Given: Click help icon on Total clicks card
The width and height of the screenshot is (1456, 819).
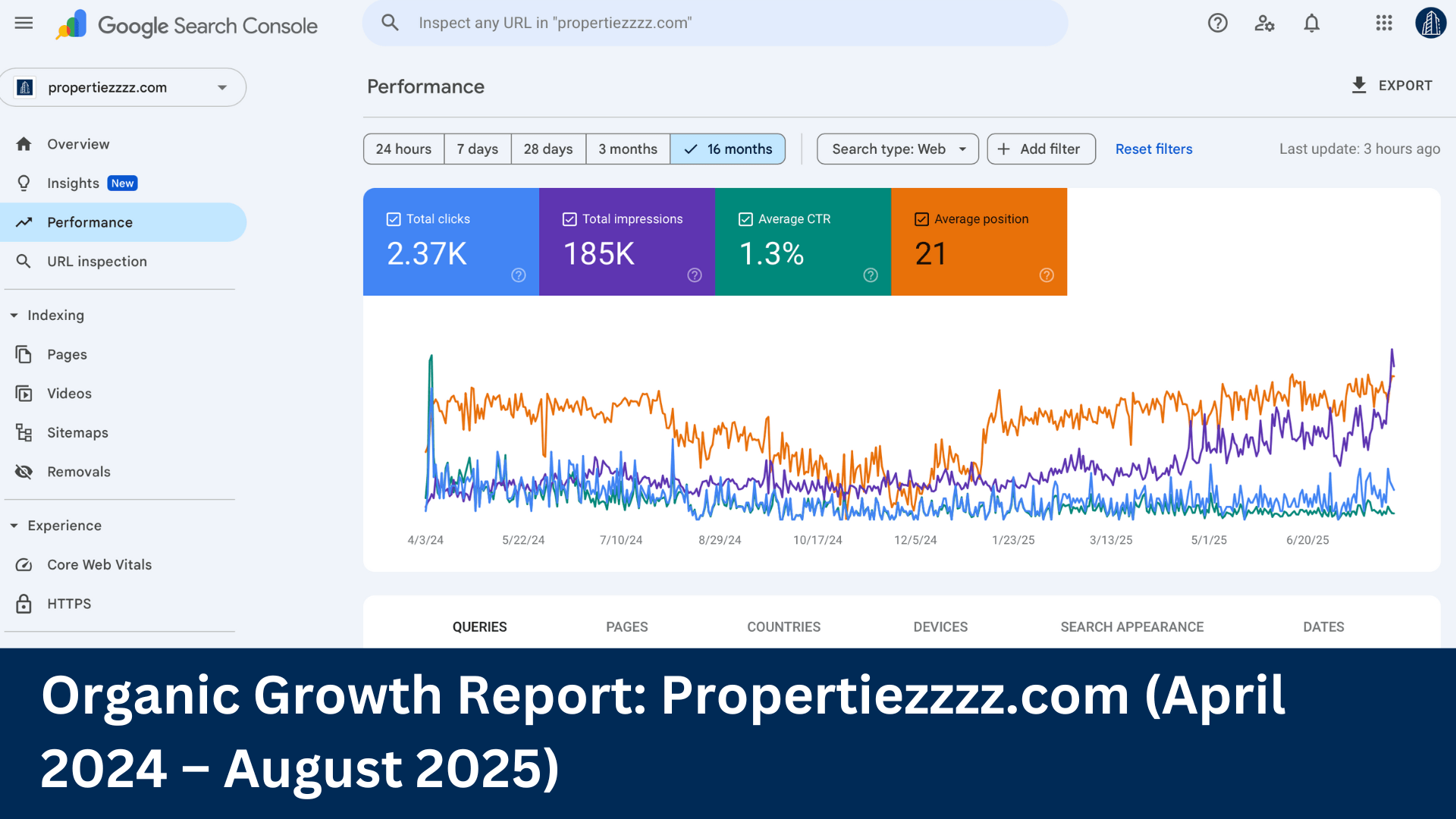Looking at the screenshot, I should [519, 275].
